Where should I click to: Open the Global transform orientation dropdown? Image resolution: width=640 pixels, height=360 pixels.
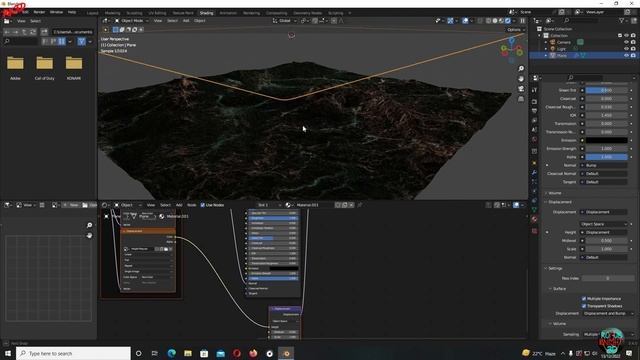284,21
